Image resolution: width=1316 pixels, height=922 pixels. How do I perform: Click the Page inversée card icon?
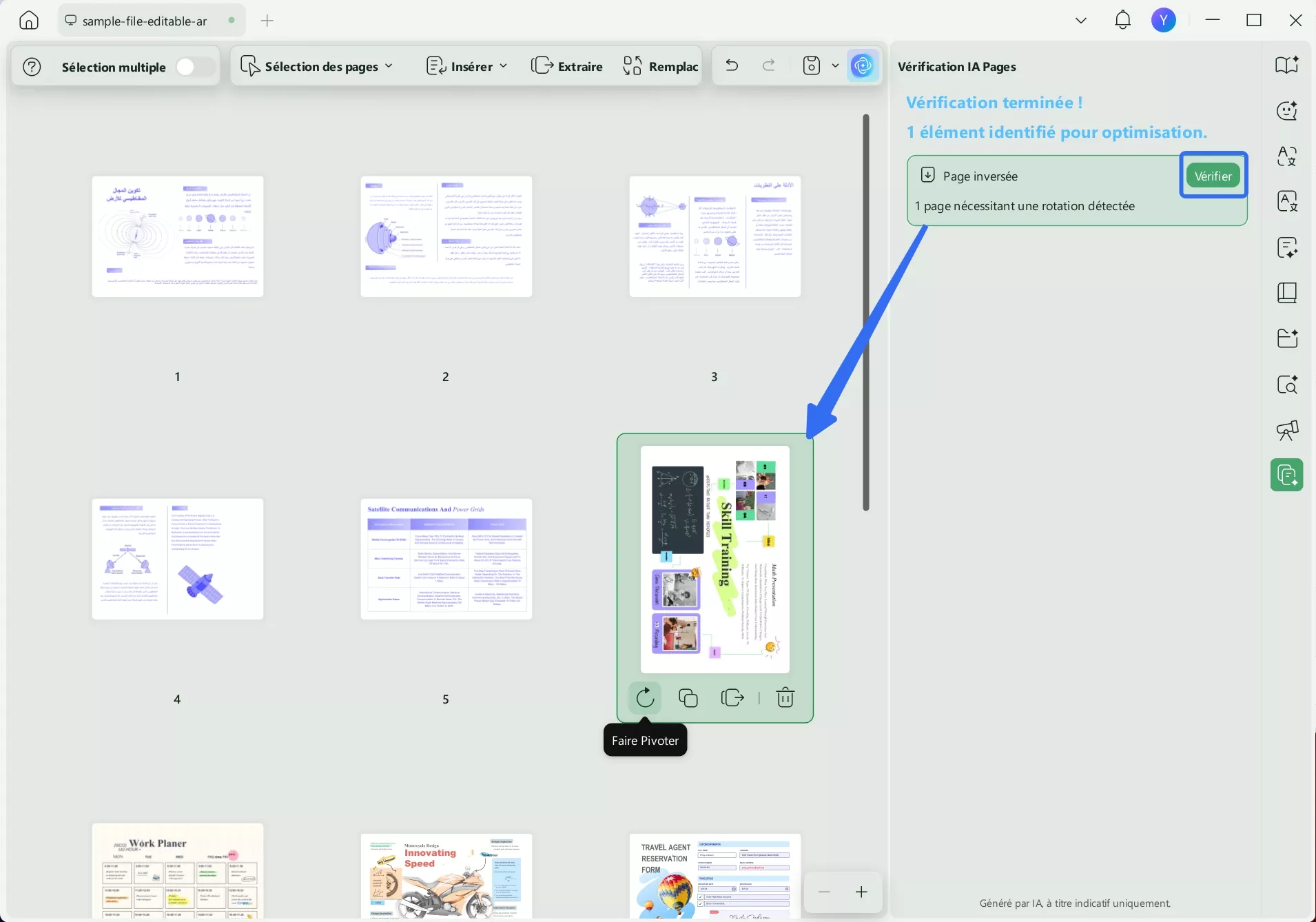point(928,175)
